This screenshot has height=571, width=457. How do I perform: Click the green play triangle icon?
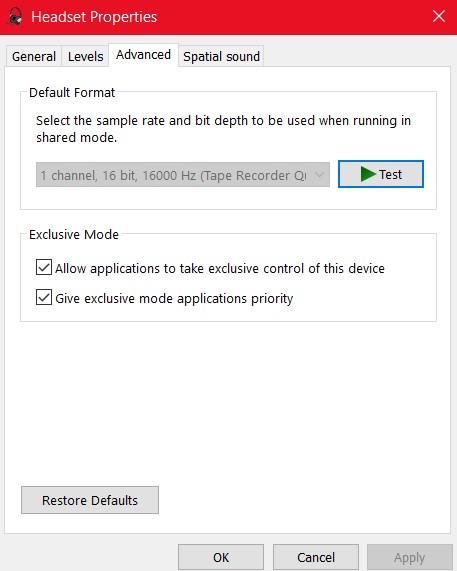[368, 174]
